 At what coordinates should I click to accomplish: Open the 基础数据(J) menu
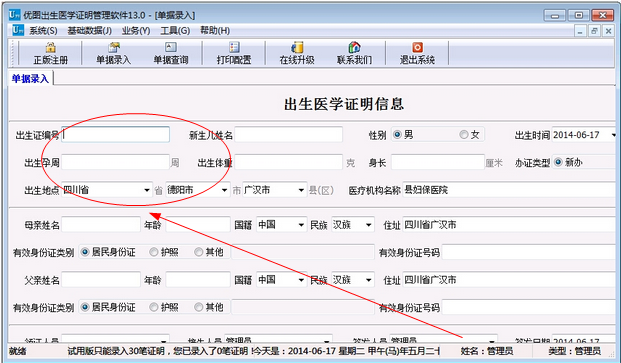pos(90,31)
